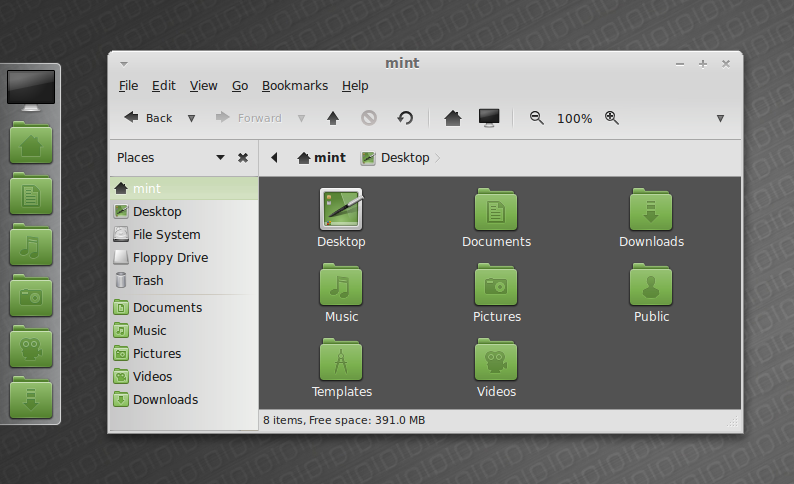Click the Music folder icon in left dock
Screen dimensions: 794x484
point(31,245)
